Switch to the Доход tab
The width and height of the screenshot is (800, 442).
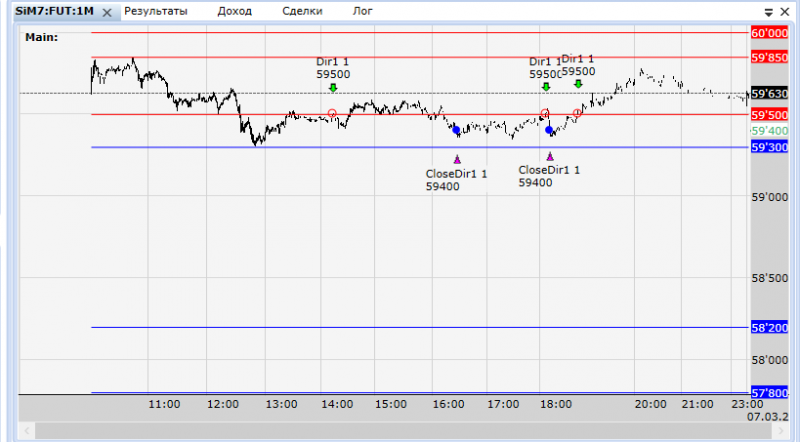[235, 11]
